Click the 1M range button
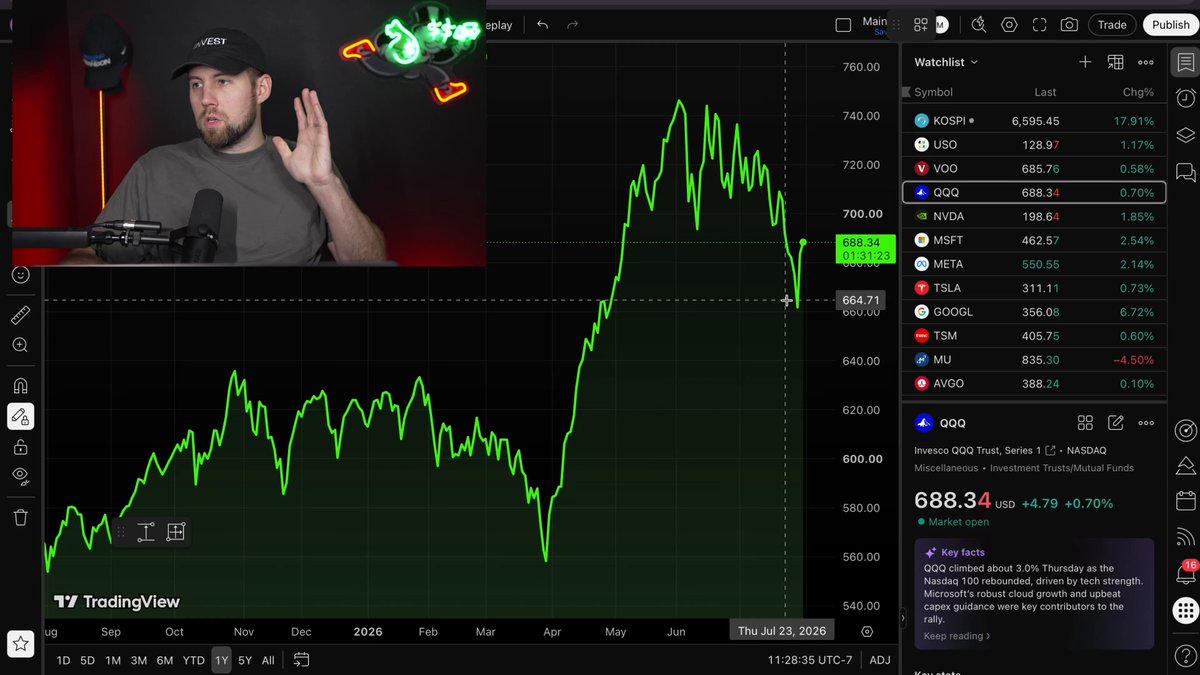The image size is (1200, 675). click(113, 660)
